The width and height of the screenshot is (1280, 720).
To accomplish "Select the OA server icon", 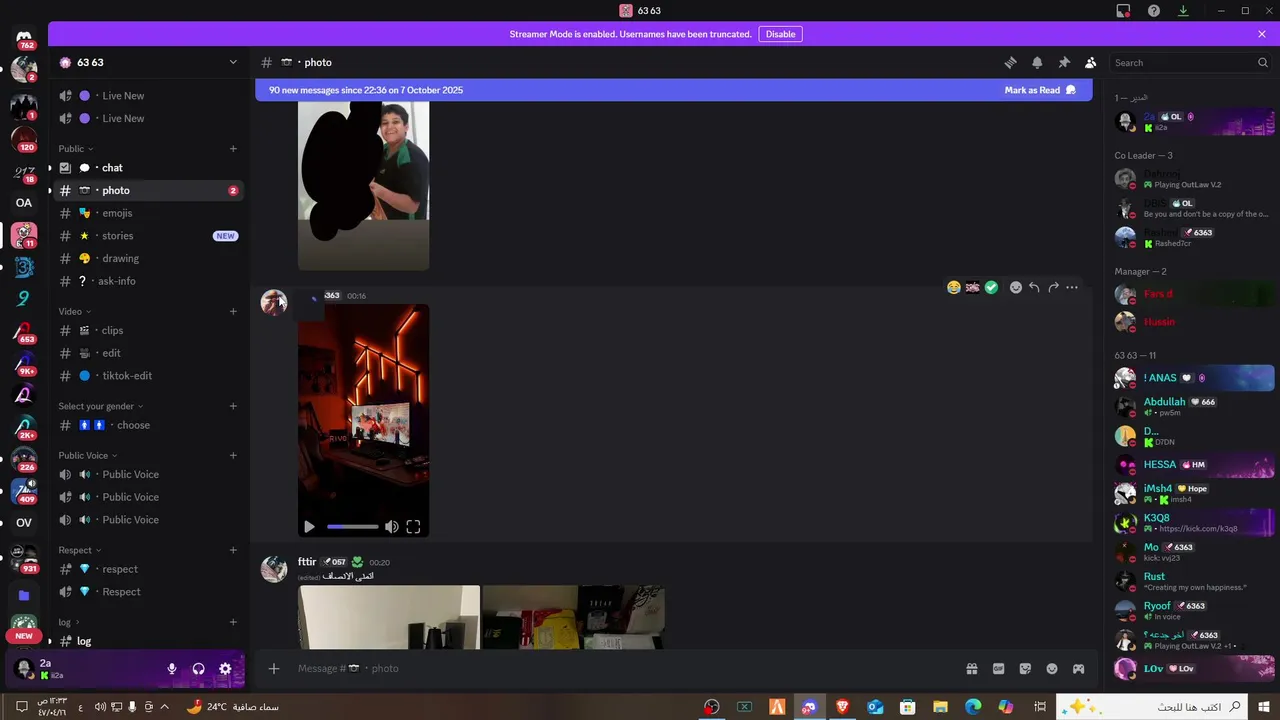I will tap(24, 203).
